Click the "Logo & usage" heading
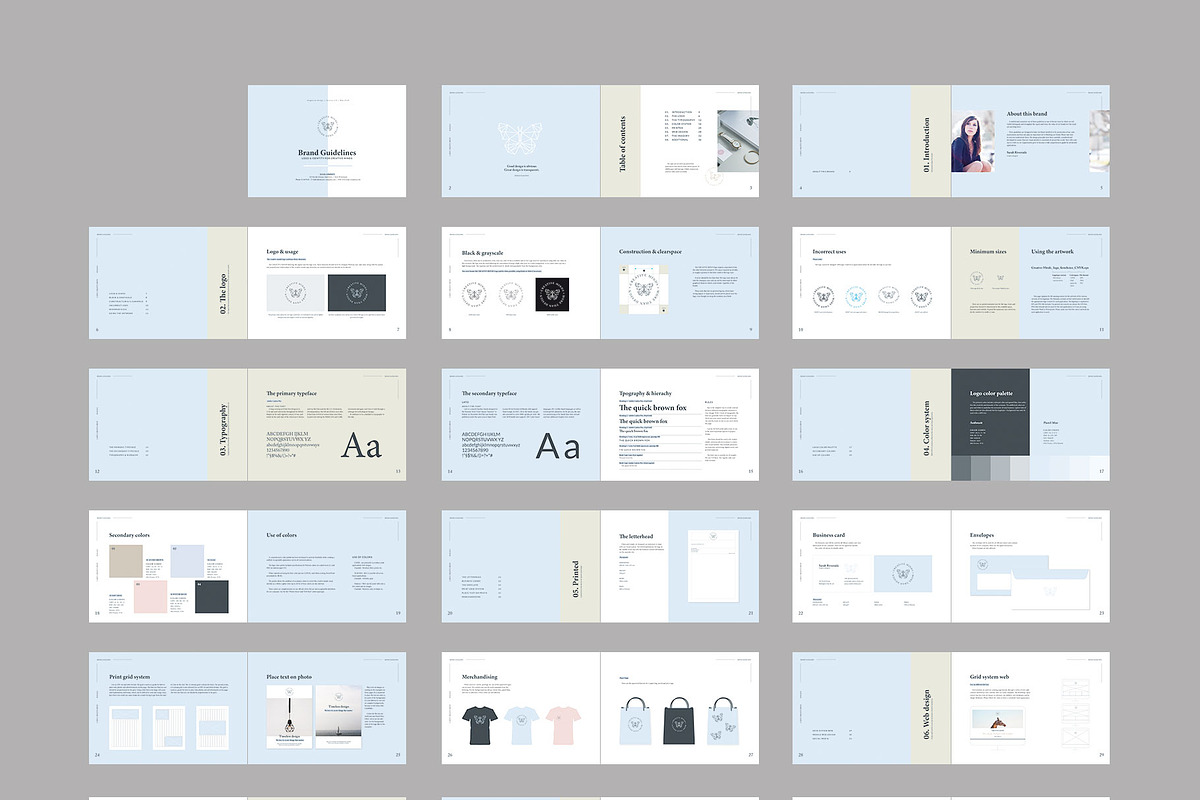Image resolution: width=1200 pixels, height=800 pixels. tap(283, 252)
